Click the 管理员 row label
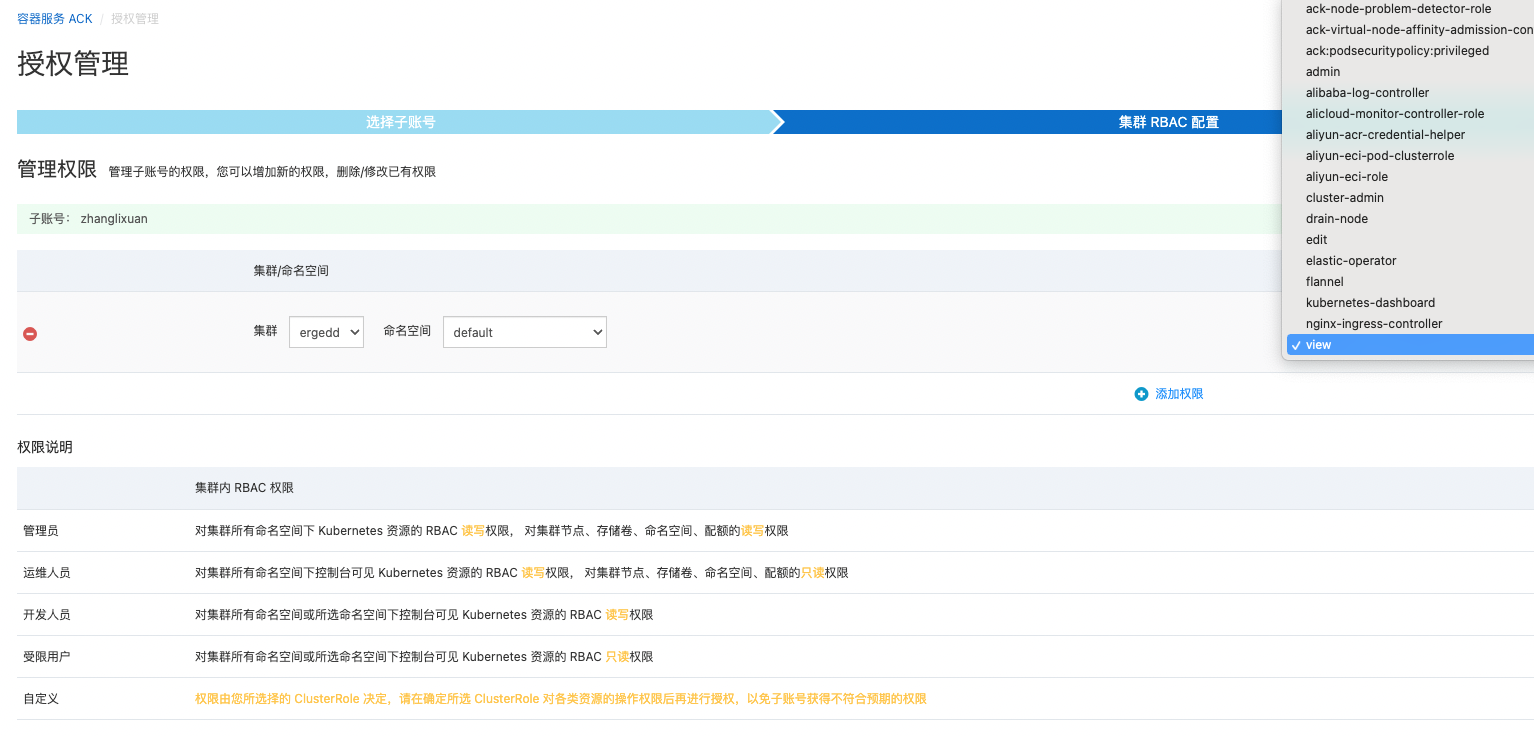The height and width of the screenshot is (736, 1534). pyautogui.click(x=41, y=531)
